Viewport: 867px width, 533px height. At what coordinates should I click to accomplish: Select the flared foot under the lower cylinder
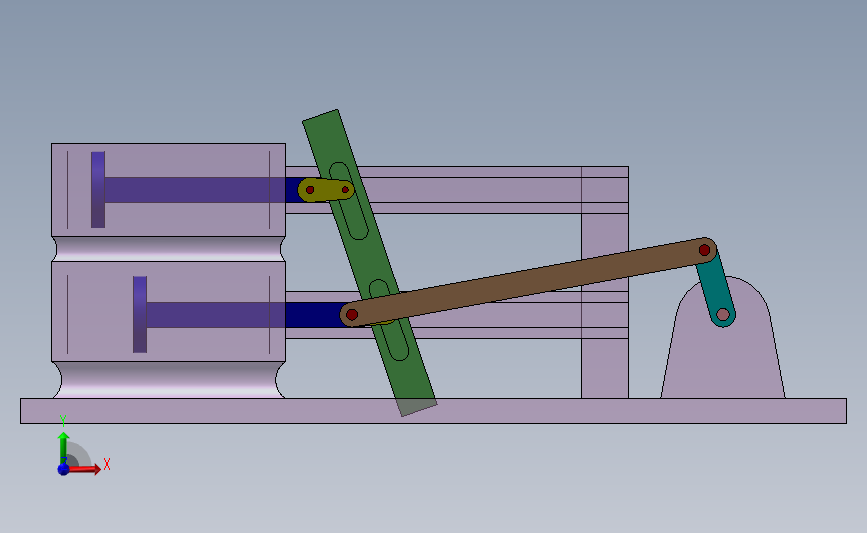169,380
